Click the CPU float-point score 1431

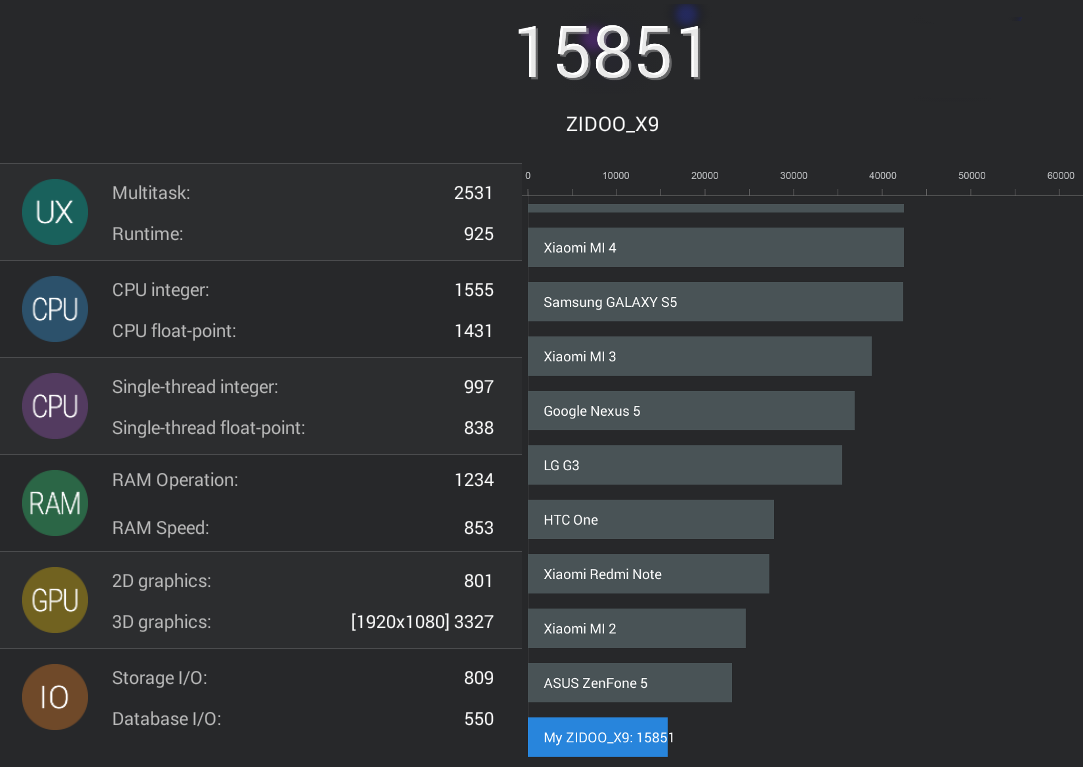(474, 331)
